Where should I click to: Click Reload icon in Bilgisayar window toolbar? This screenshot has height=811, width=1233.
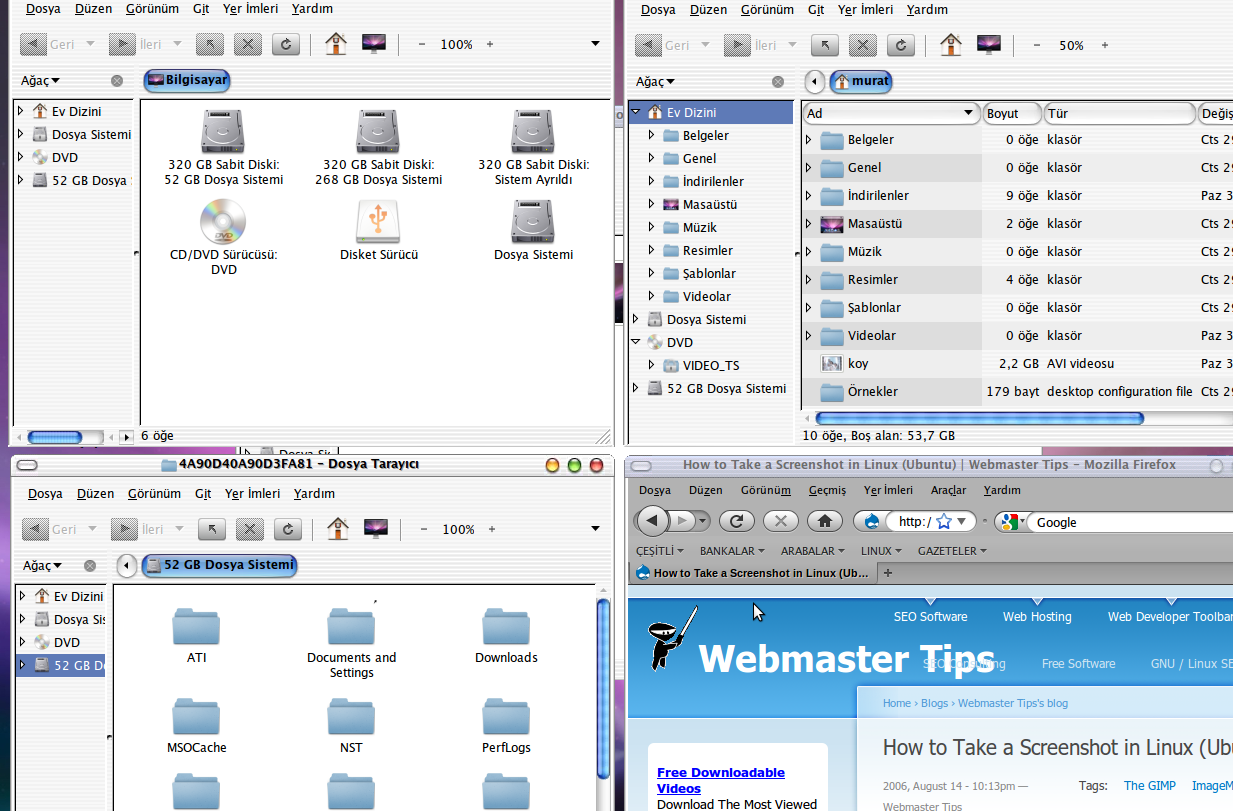pyautogui.click(x=286, y=44)
